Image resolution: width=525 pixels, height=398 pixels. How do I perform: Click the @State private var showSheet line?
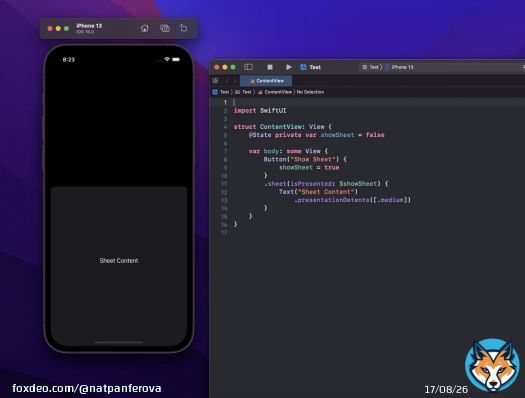tap(316, 135)
